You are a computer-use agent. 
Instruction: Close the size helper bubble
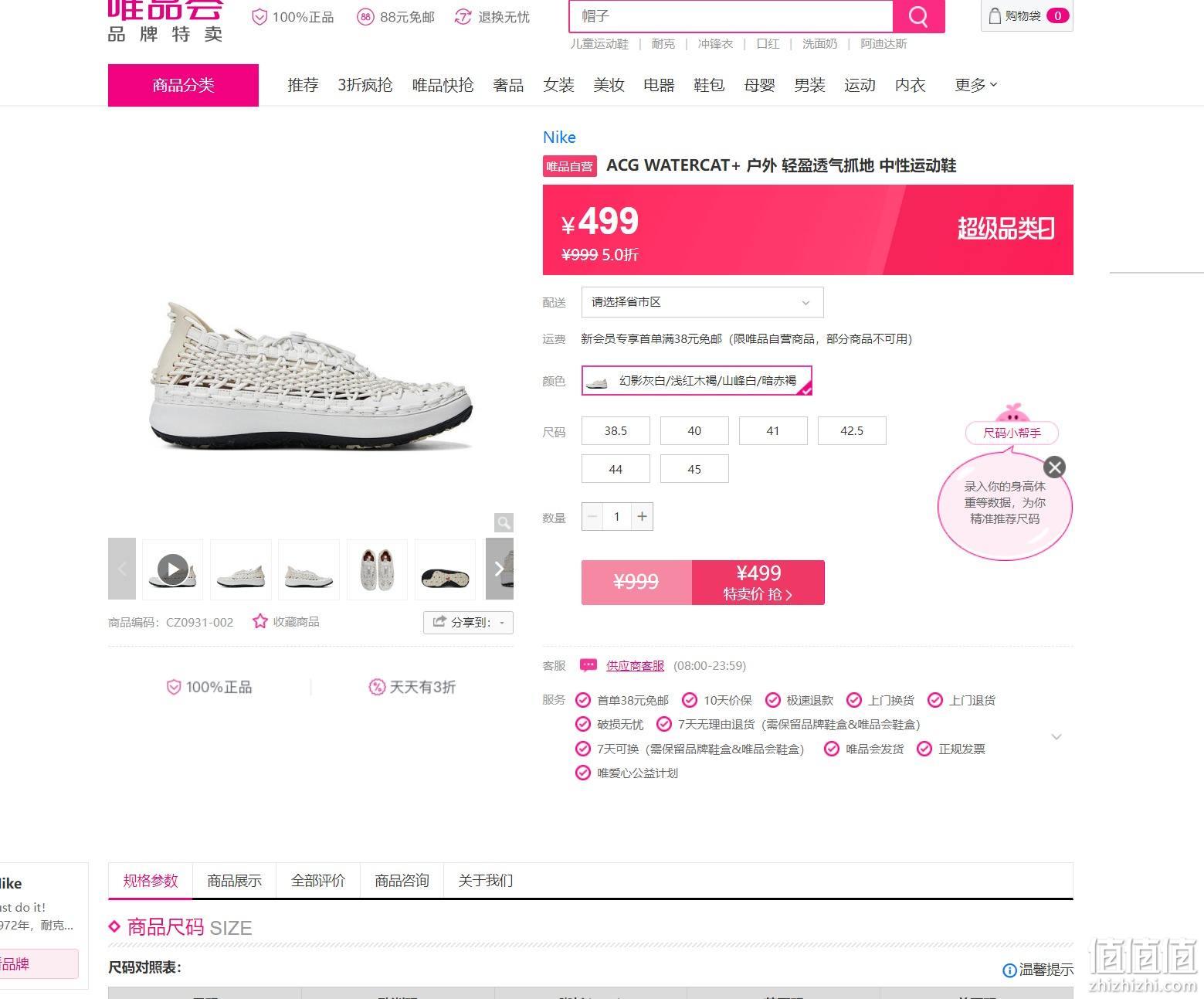tap(1054, 467)
